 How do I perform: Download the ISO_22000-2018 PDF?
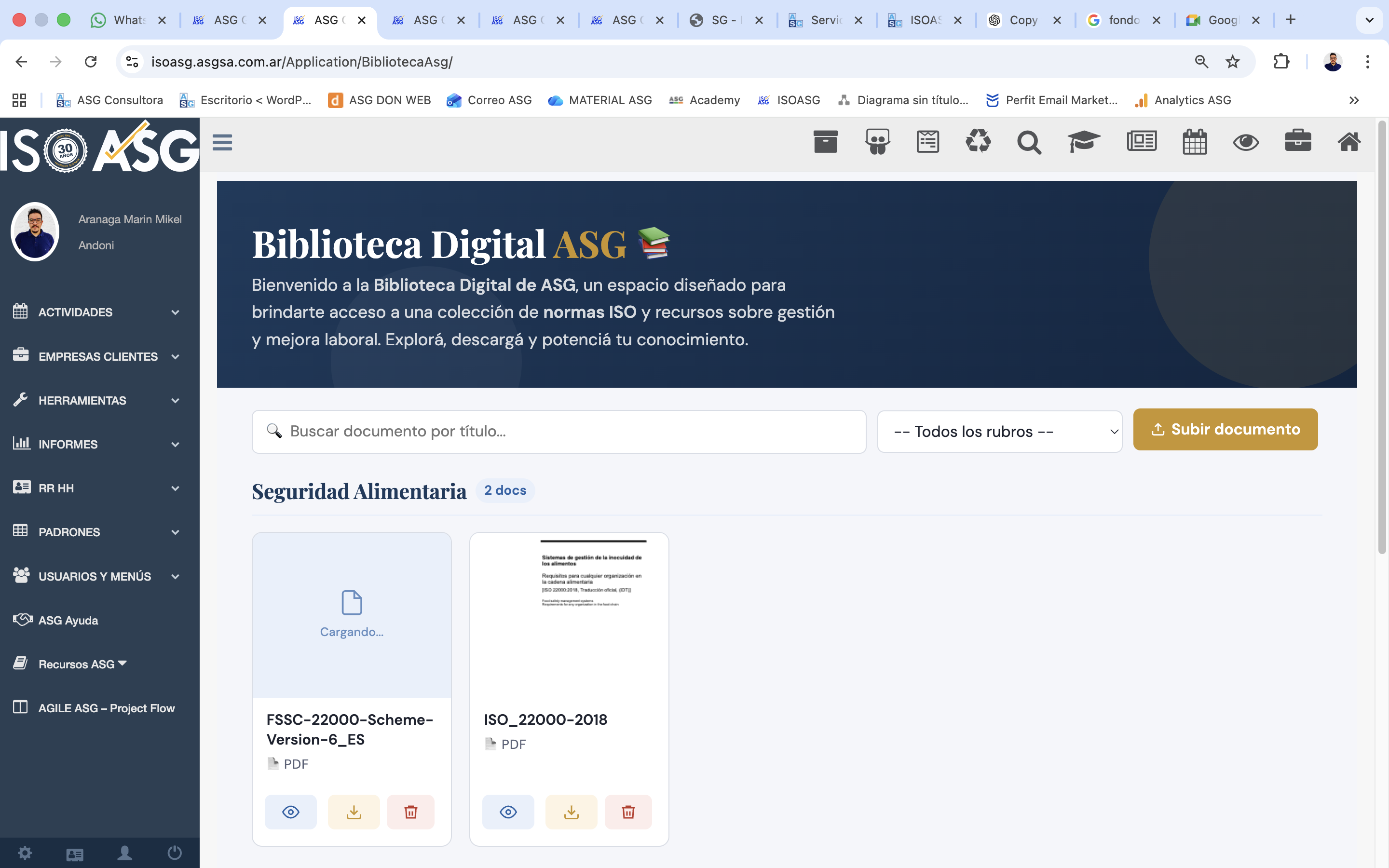click(x=571, y=812)
